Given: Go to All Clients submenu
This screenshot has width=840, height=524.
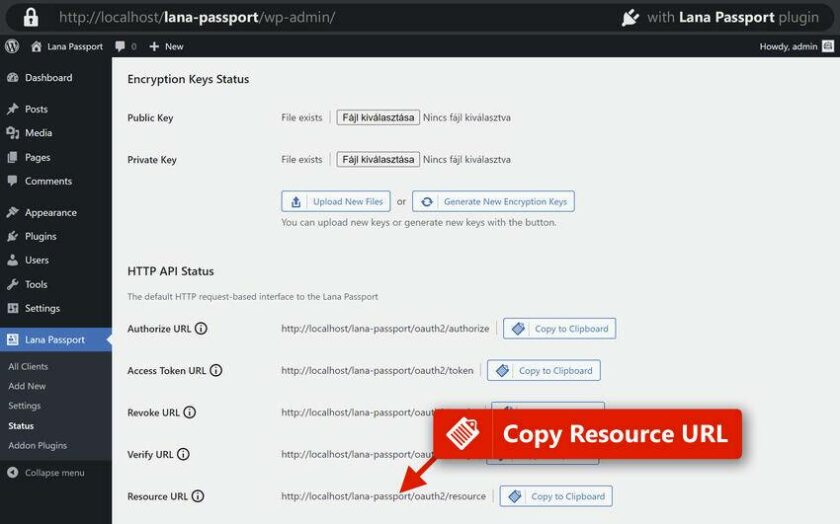Looking at the screenshot, I should click(28, 366).
